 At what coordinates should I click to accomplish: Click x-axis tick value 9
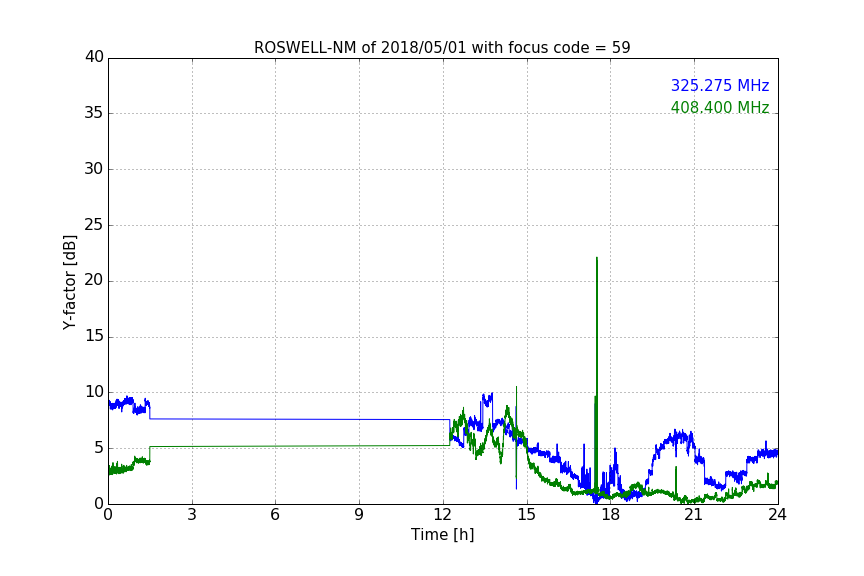pos(359,515)
